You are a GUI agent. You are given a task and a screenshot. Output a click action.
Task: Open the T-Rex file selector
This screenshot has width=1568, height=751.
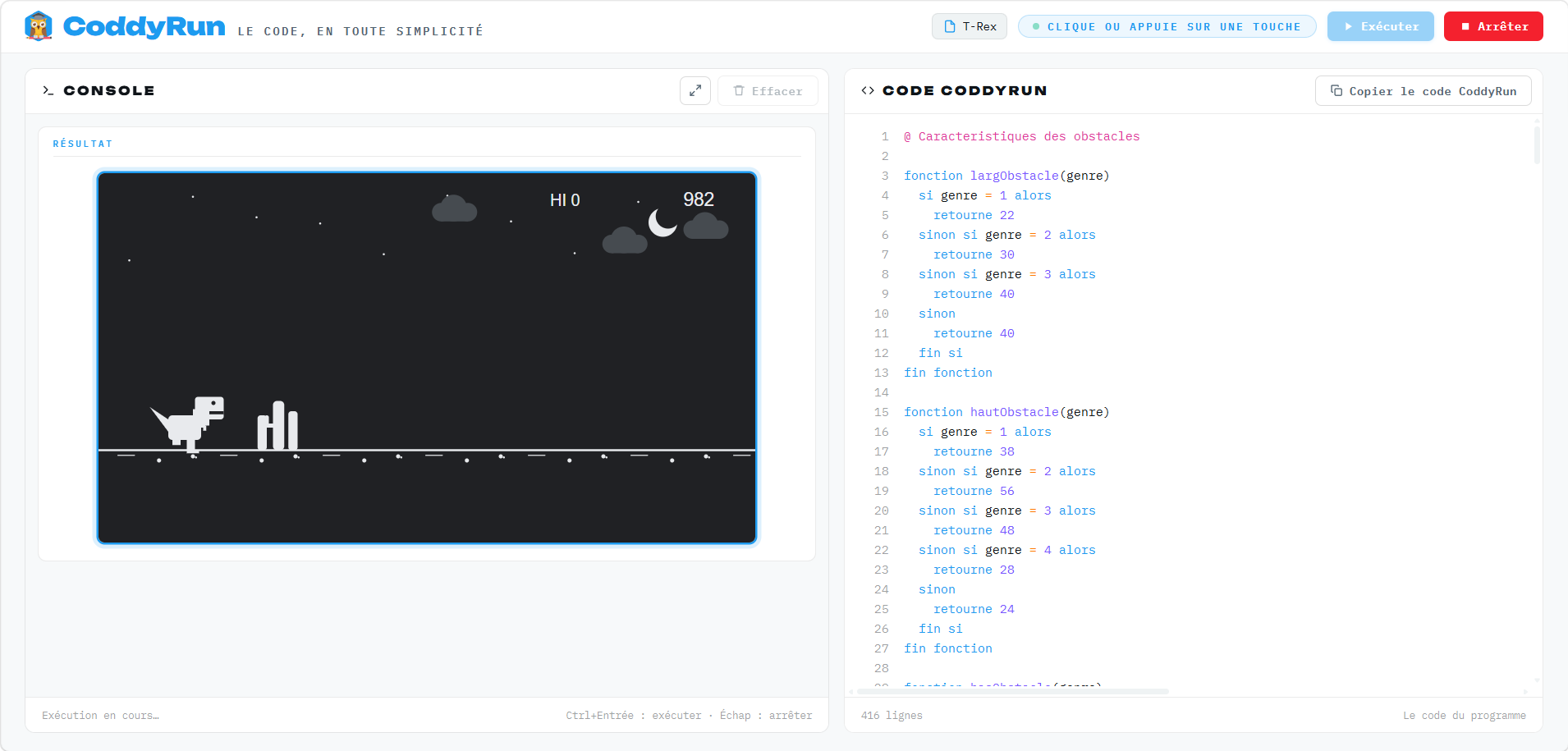point(970,26)
